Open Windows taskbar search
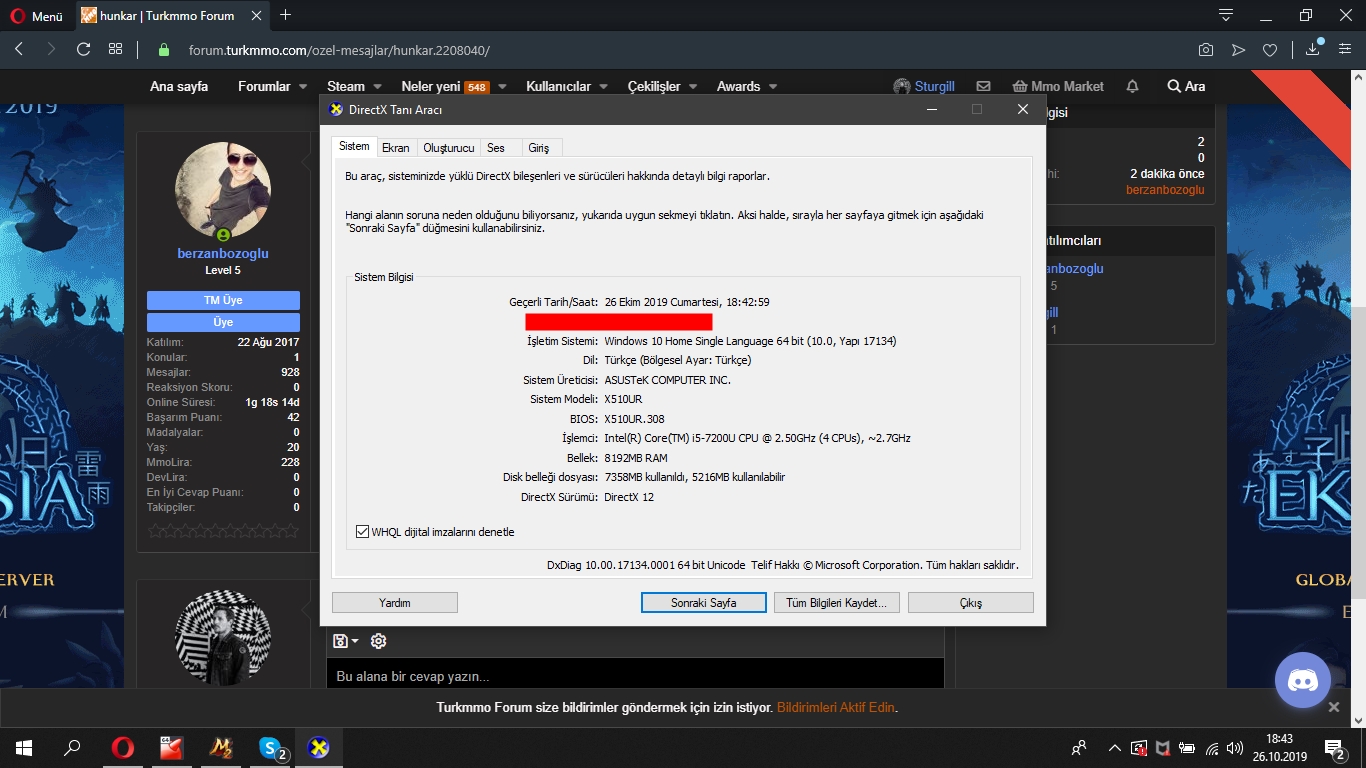Image resolution: width=1366 pixels, height=768 pixels. (x=72, y=747)
